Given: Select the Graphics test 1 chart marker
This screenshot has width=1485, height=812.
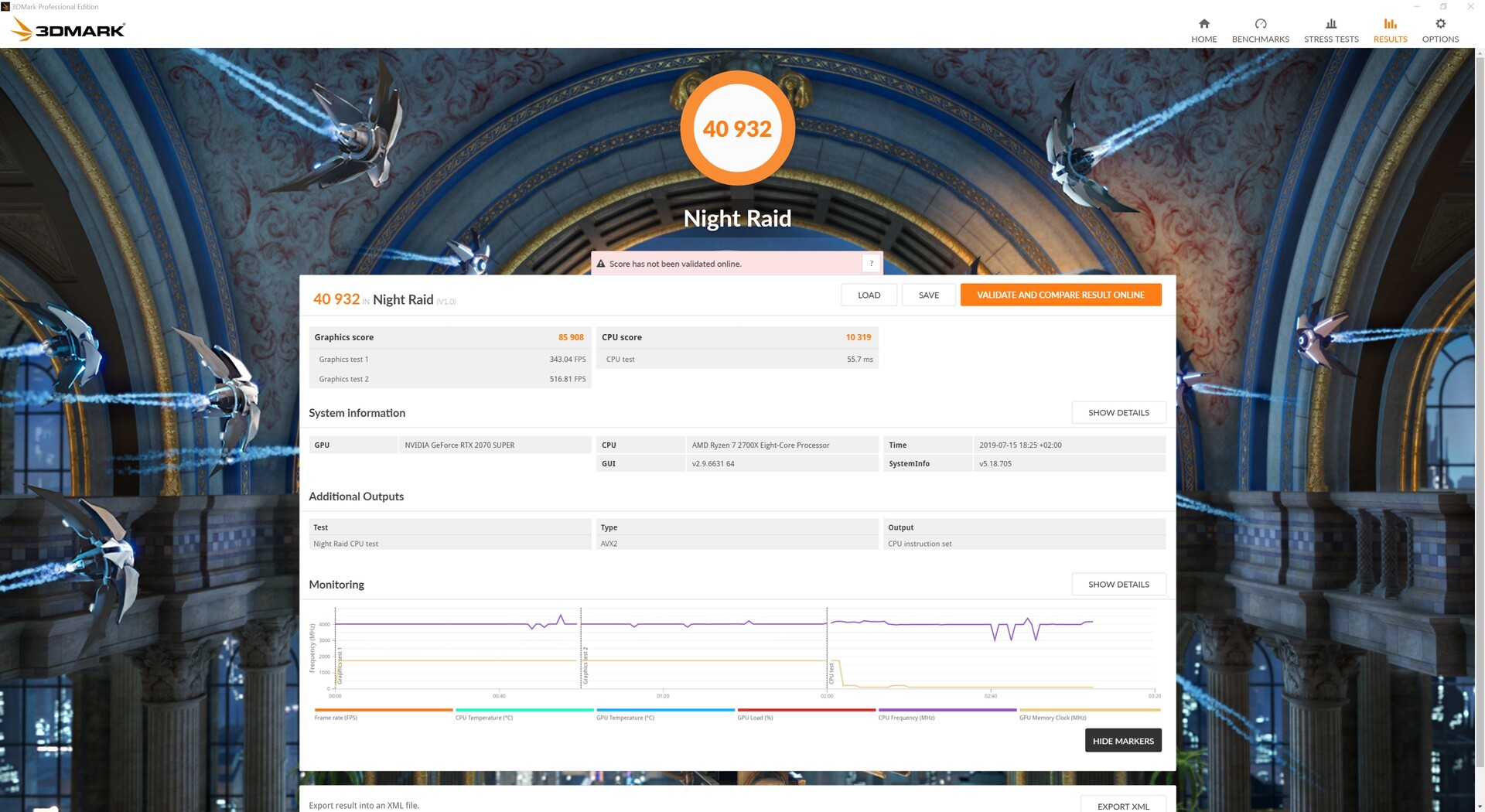Looking at the screenshot, I should click(x=340, y=666).
